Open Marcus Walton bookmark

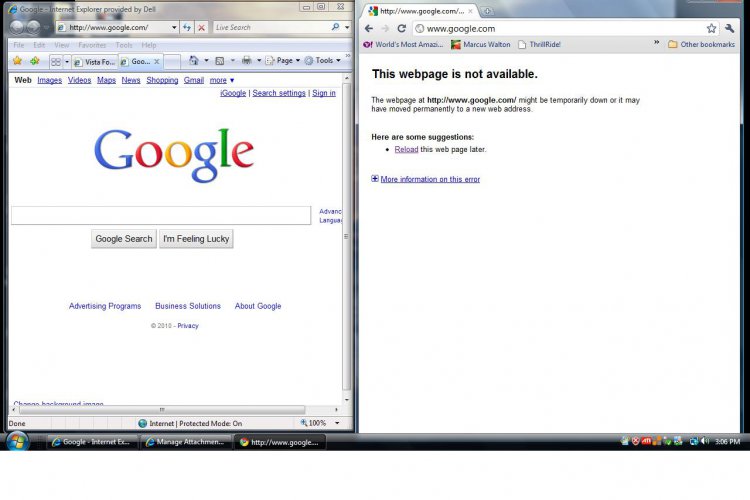pyautogui.click(x=481, y=44)
